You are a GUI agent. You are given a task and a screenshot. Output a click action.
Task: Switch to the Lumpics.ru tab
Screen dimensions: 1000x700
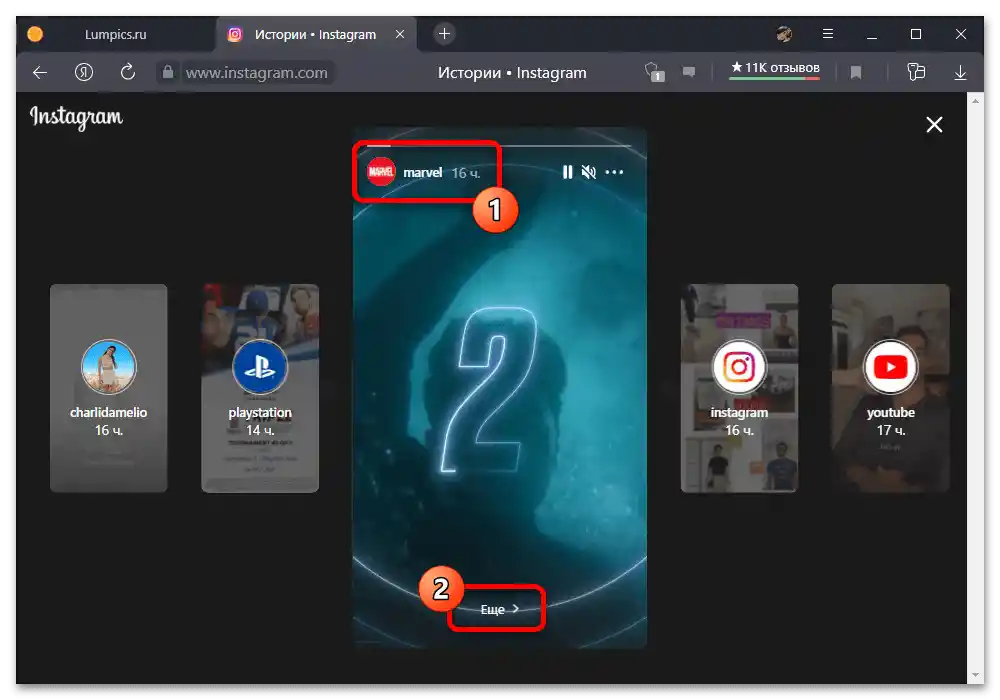click(x=115, y=34)
